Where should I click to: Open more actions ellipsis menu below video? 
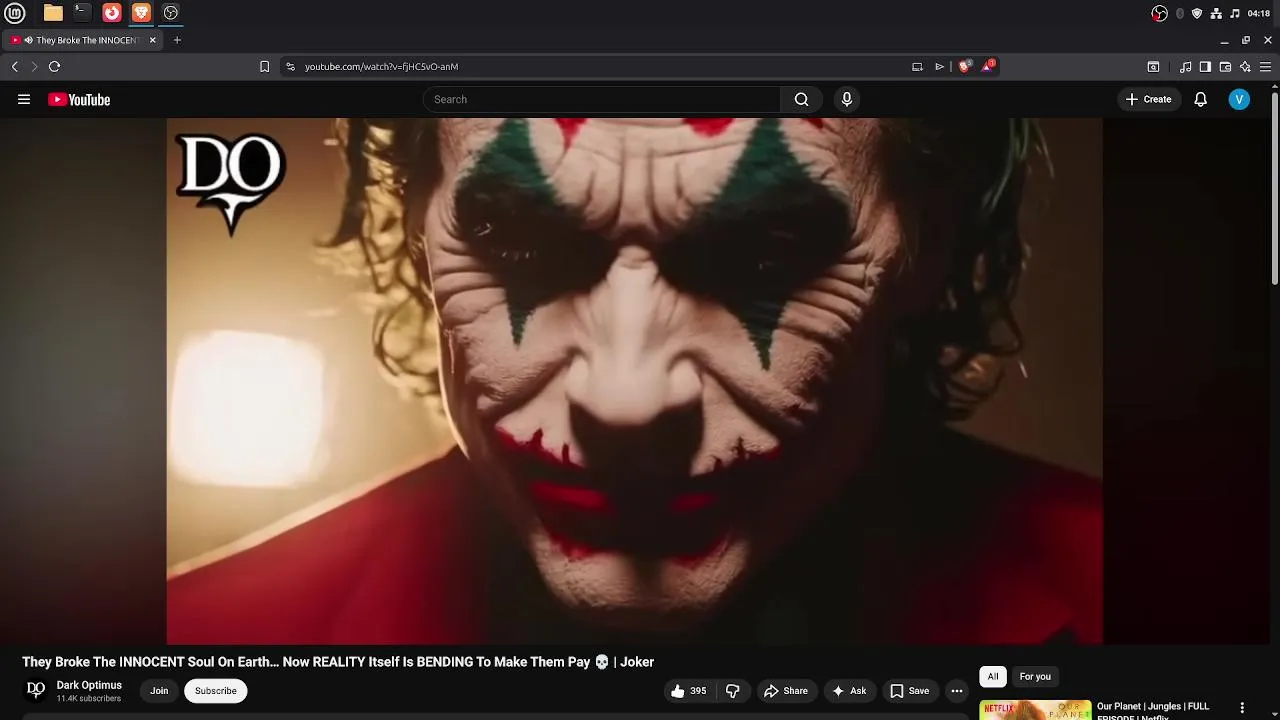pos(957,691)
